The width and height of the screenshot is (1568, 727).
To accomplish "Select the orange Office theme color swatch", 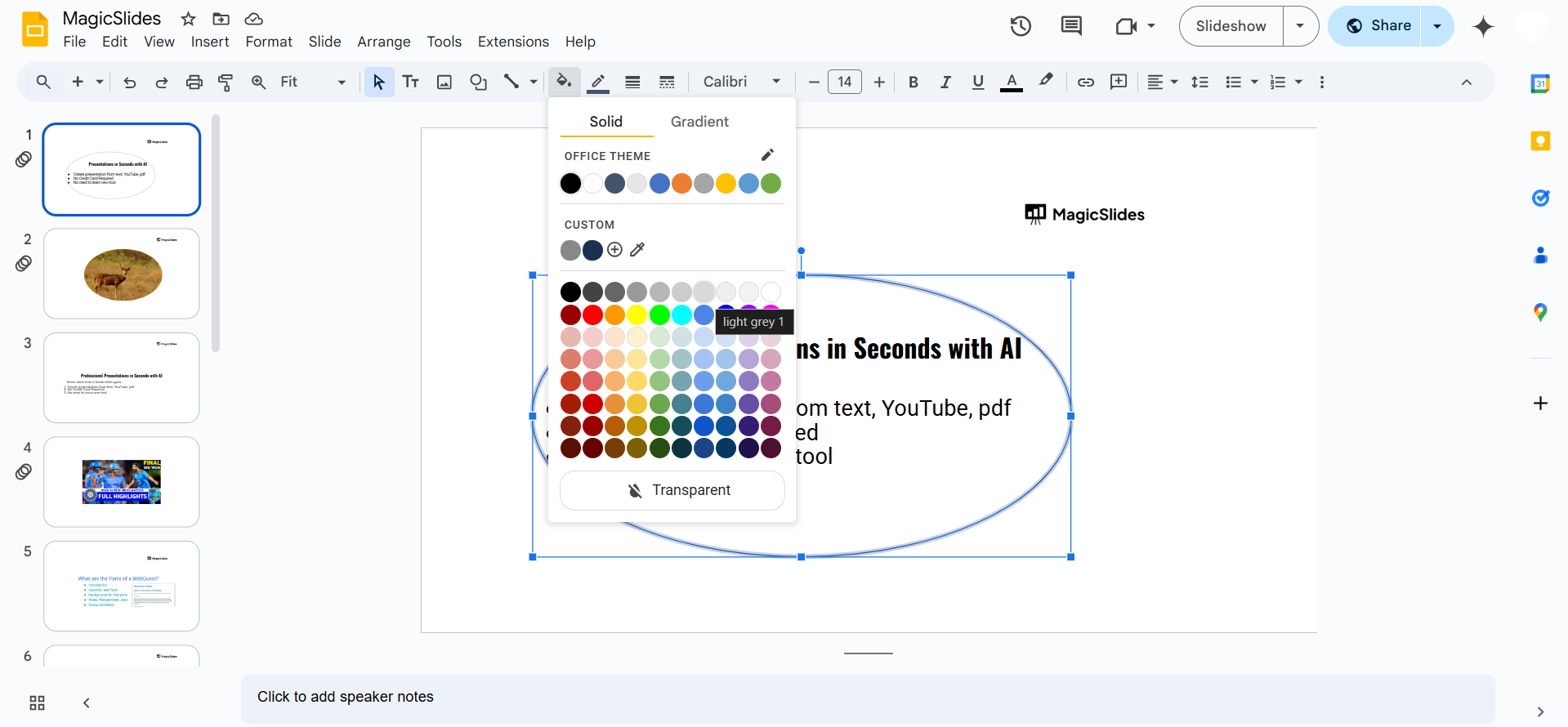I will tap(682, 184).
